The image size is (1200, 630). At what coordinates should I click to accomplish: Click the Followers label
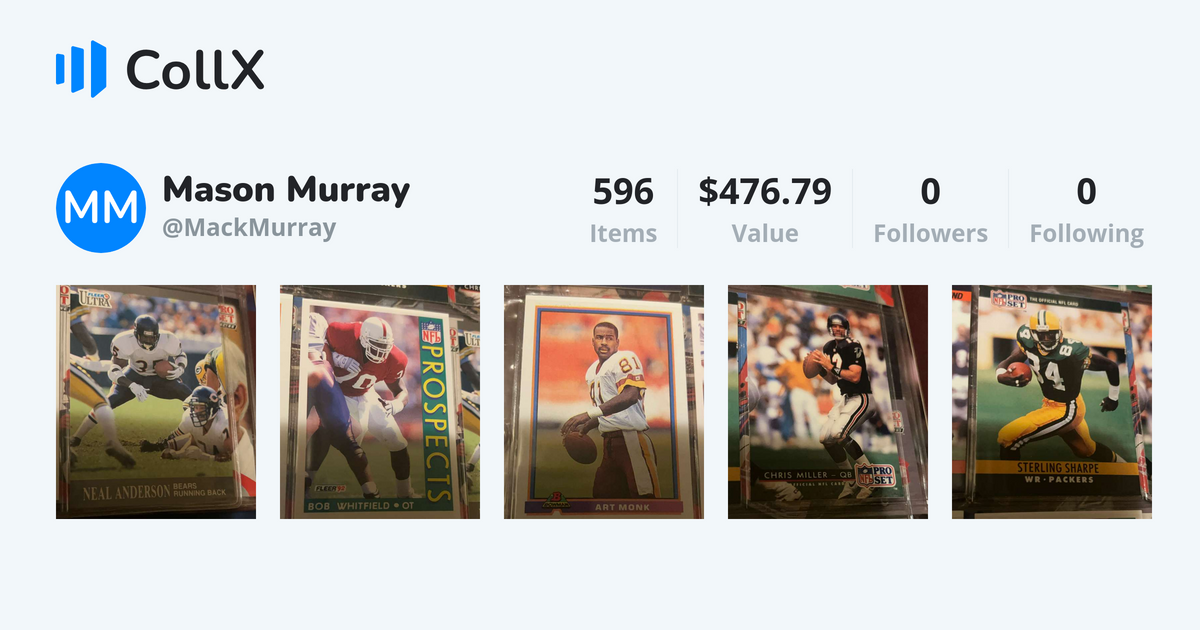point(930,234)
